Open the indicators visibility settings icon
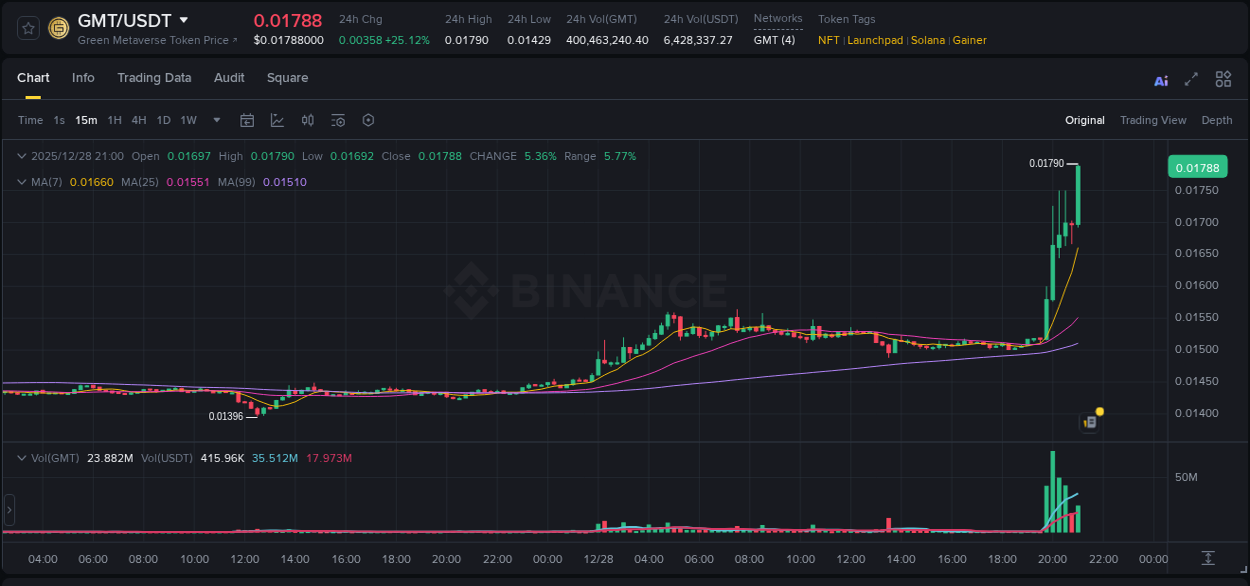Image resolution: width=1250 pixels, height=586 pixels. tap(338, 119)
